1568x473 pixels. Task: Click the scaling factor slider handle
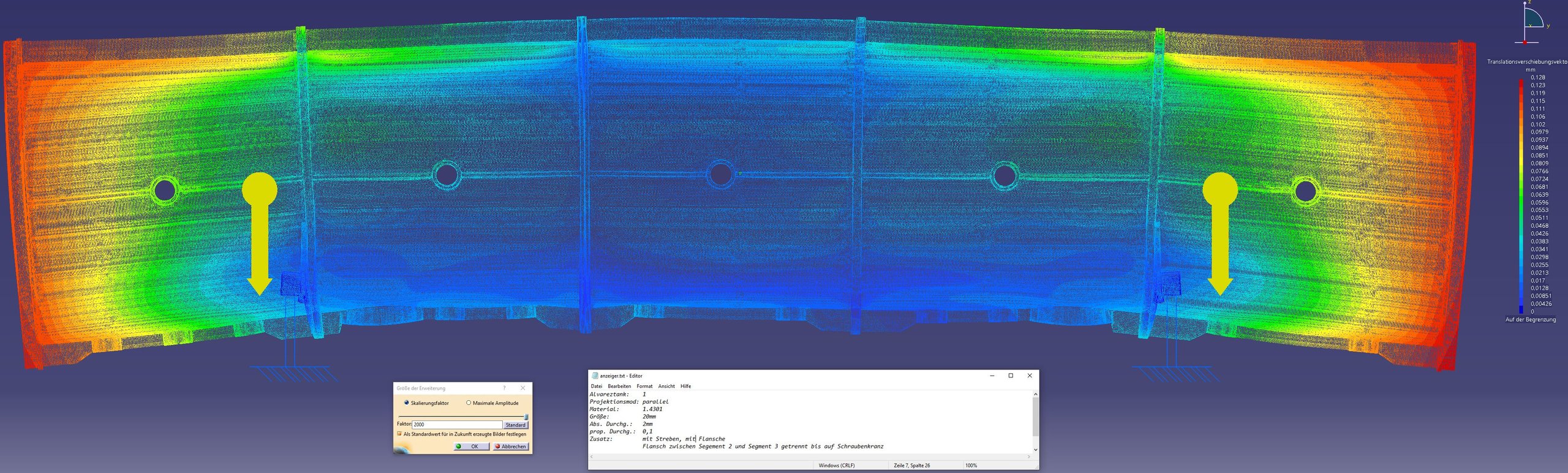pos(526,417)
